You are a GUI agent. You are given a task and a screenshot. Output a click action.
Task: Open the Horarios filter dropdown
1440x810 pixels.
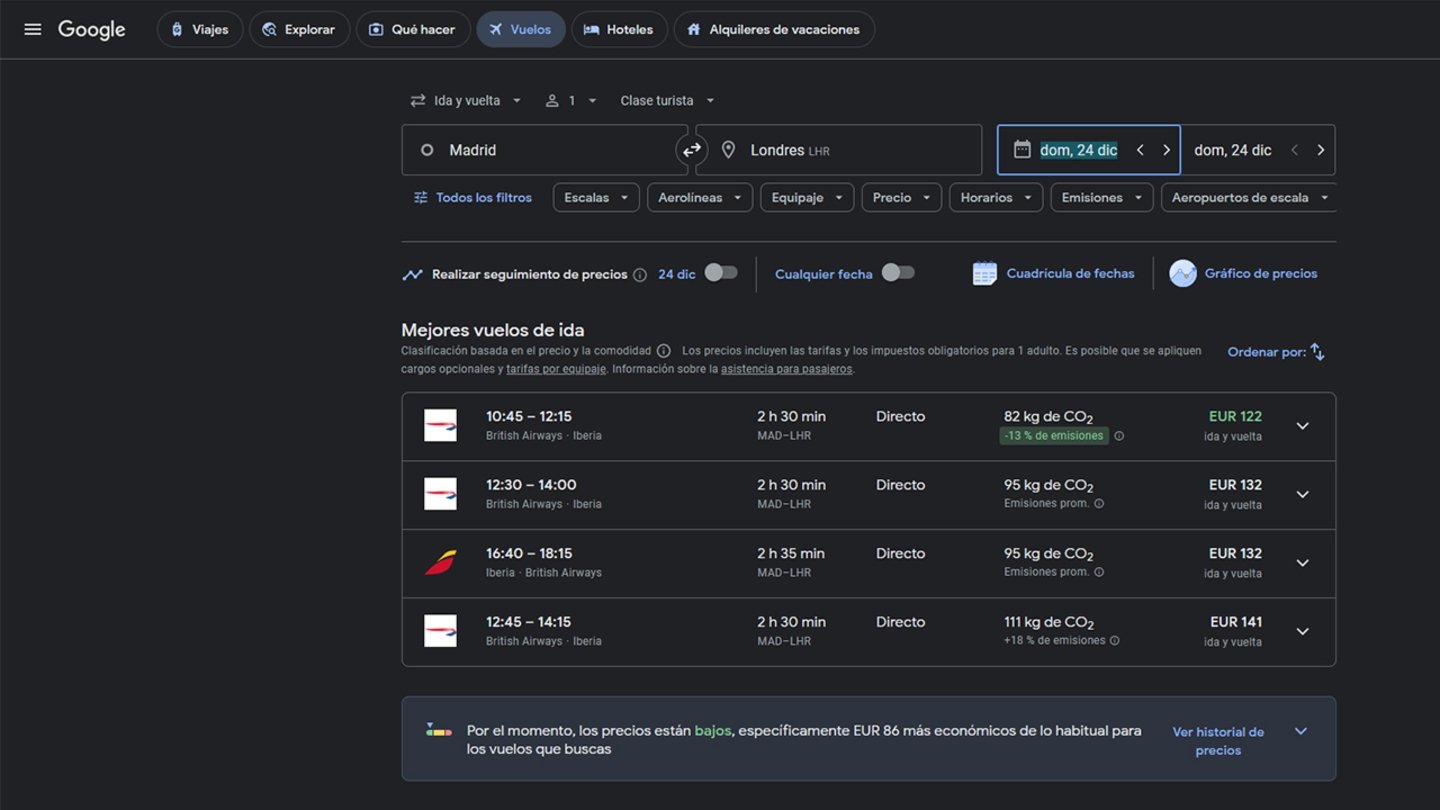click(996, 197)
